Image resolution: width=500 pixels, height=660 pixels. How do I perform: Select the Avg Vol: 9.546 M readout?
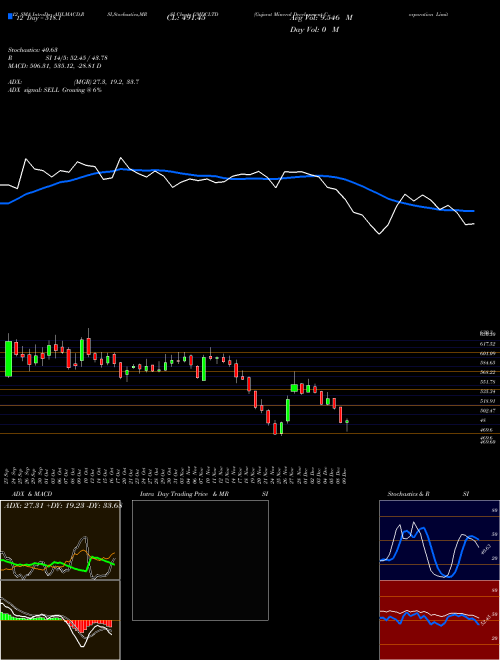tap(321, 18)
